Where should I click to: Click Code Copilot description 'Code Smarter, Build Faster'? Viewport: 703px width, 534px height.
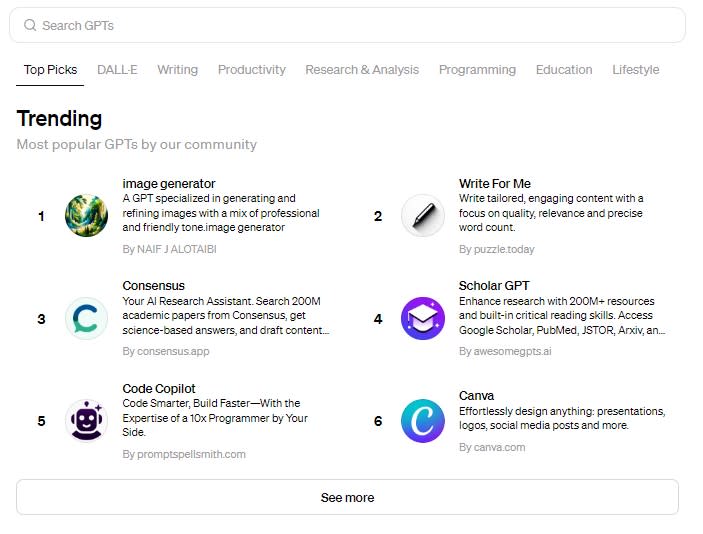pos(215,418)
